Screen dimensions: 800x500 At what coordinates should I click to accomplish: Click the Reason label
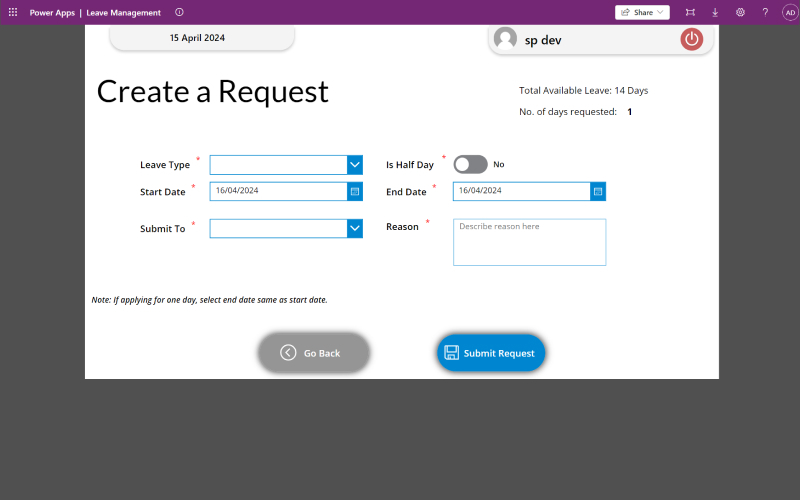point(402,227)
